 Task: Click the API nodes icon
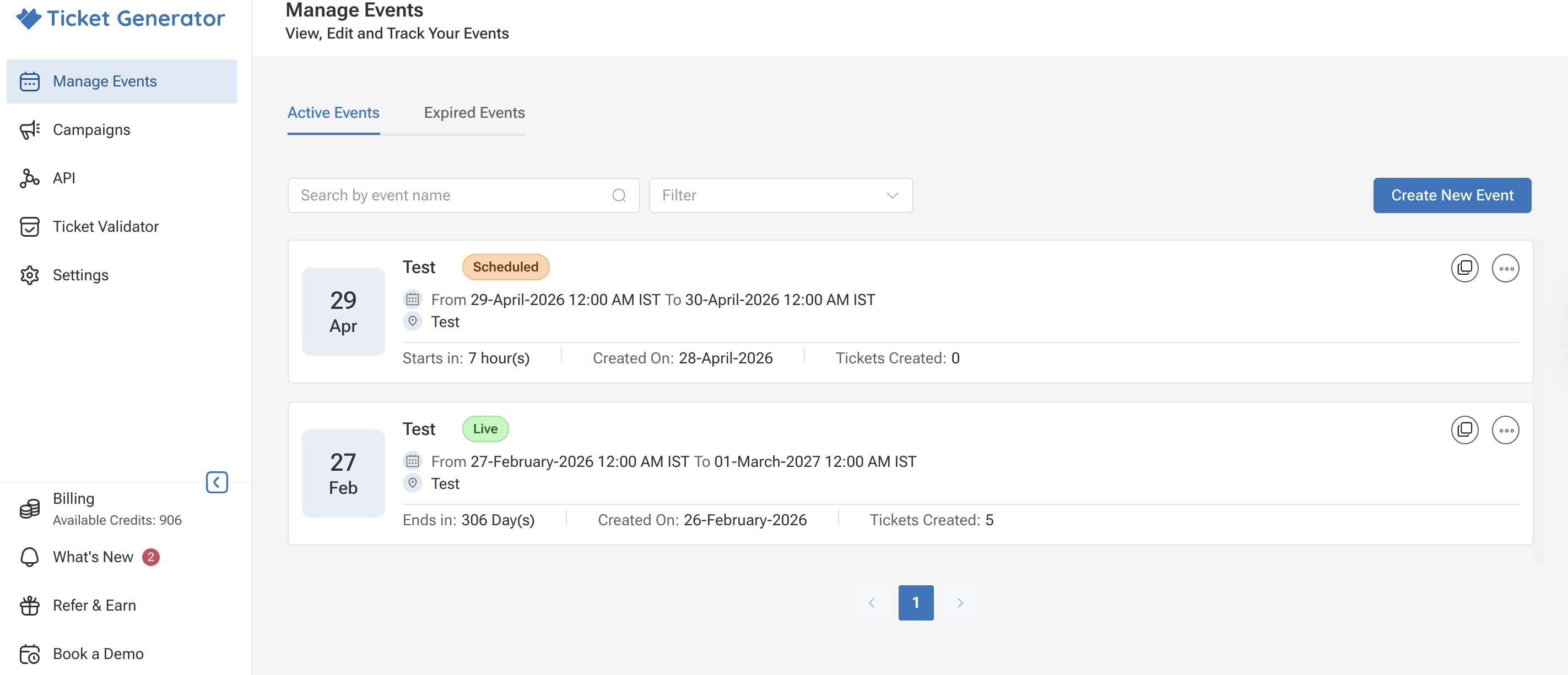29,178
